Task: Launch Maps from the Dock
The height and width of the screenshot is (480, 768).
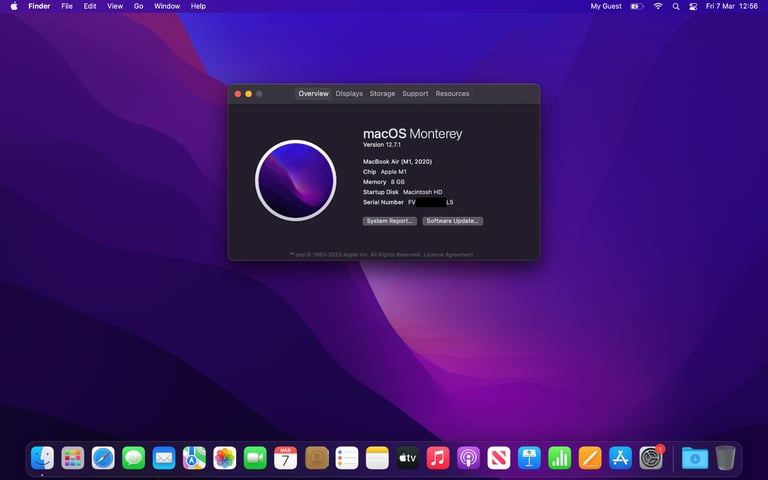Action: pos(194,458)
